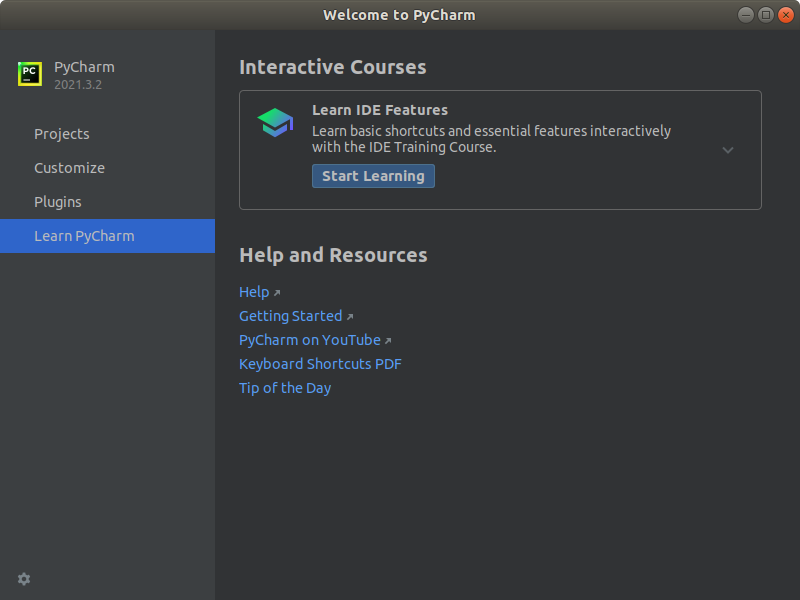Click the external arrow beside Getting Started
The width and height of the screenshot is (800, 600).
(350, 317)
